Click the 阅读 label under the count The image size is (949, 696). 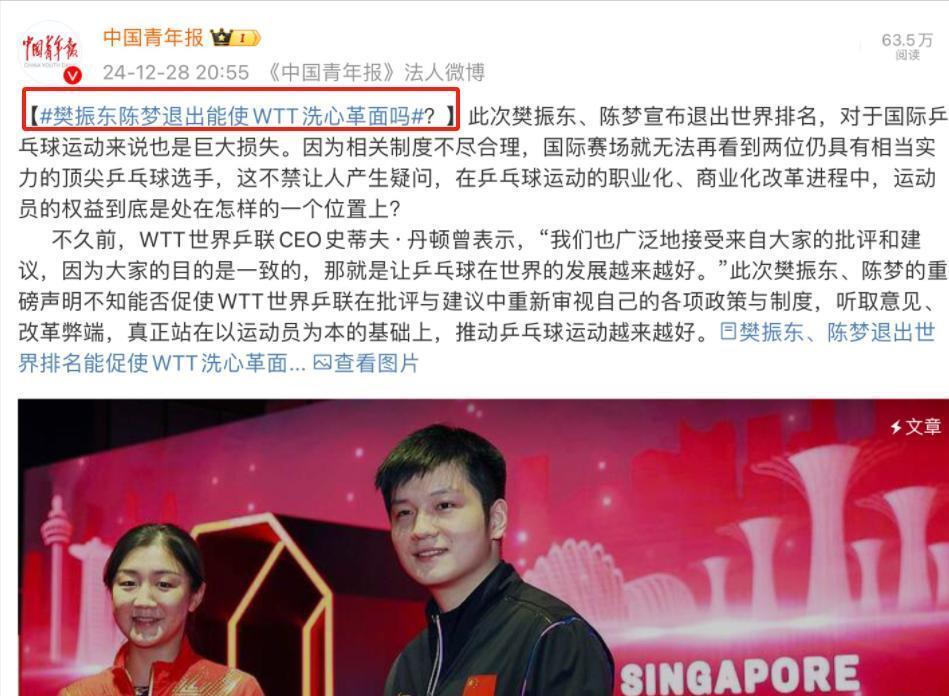coord(907,55)
